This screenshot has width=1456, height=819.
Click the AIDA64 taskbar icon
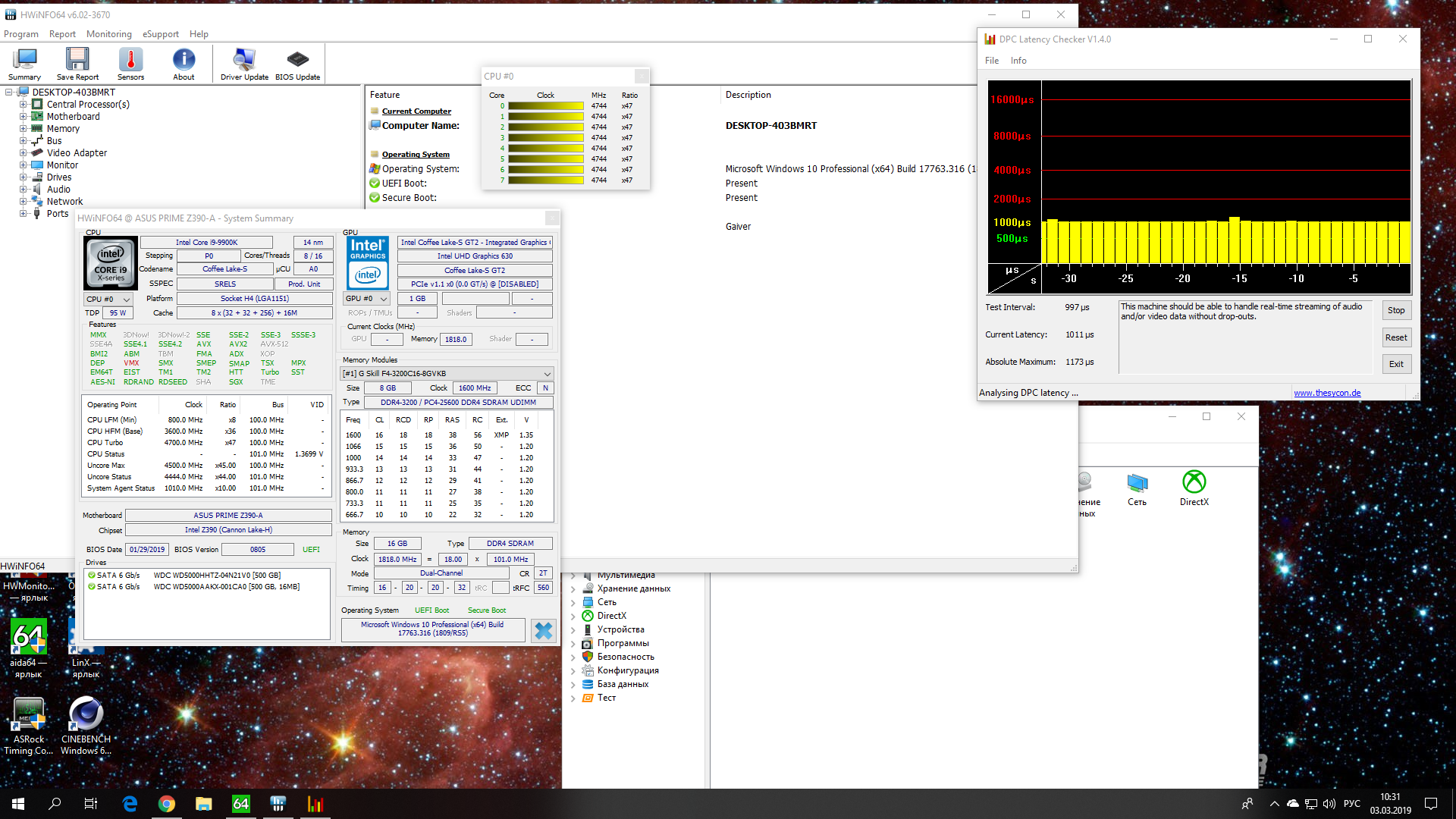point(240,804)
